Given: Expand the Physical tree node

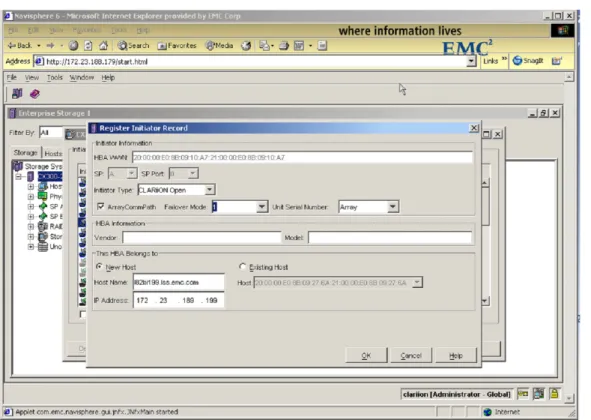Looking at the screenshot, I should (31, 196).
